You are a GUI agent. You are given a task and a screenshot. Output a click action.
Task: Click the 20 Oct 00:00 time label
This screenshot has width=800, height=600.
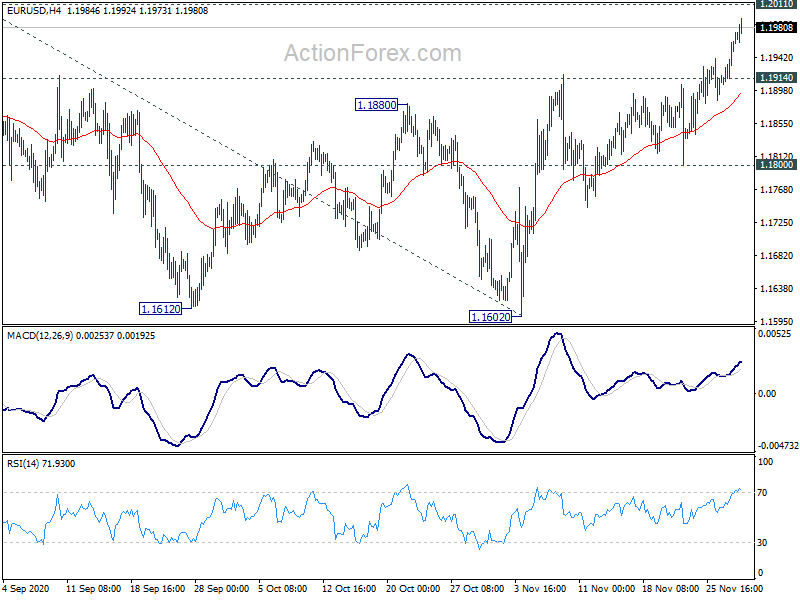pos(413,588)
